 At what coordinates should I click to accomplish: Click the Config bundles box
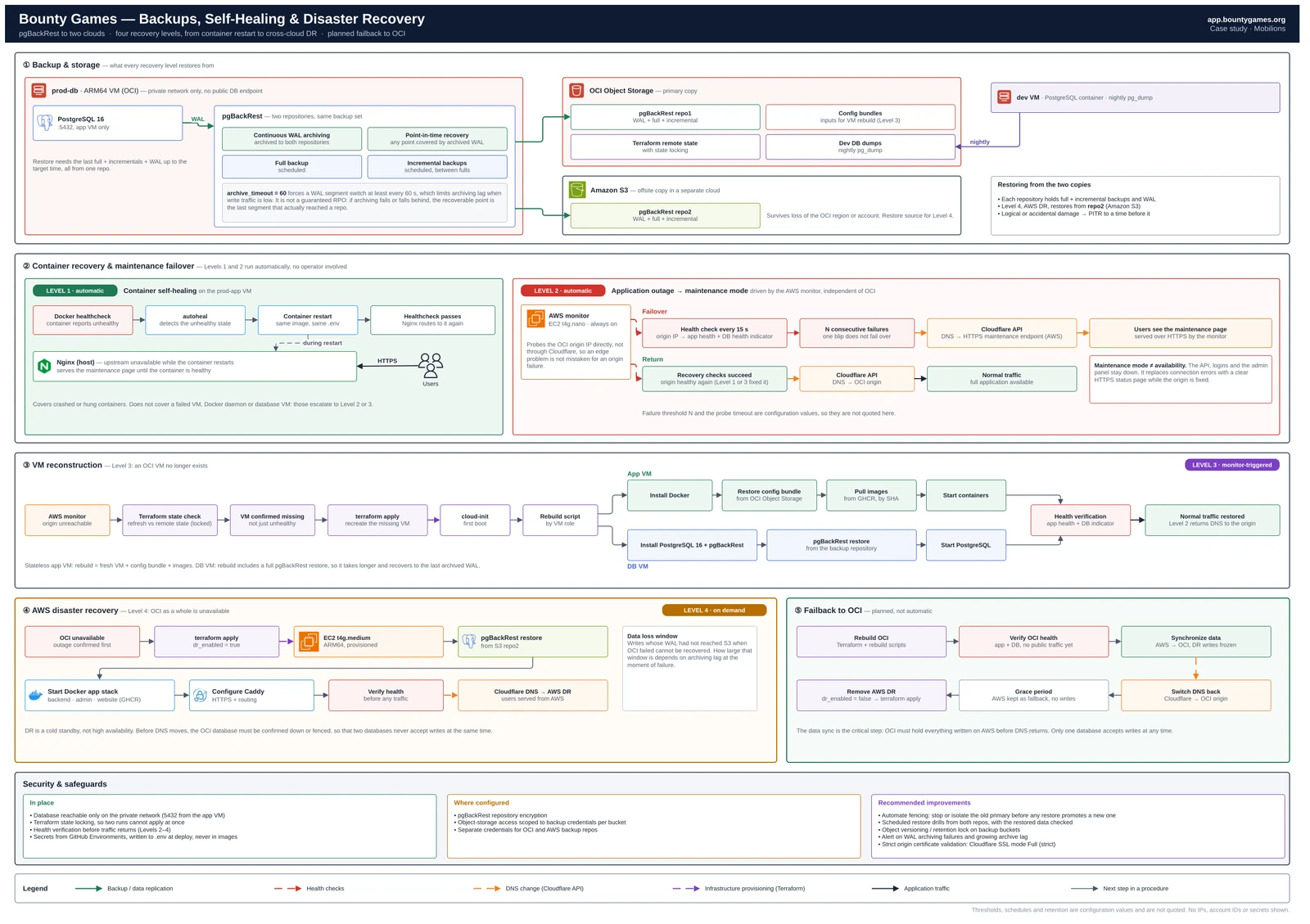860,117
